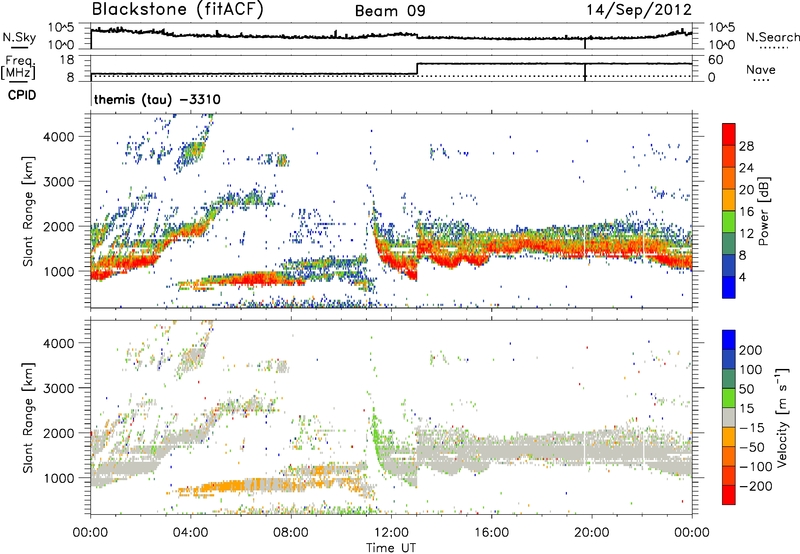The image size is (800, 554).
Task: Click the blue top segment of the velocity colorbar
Action: click(729, 340)
